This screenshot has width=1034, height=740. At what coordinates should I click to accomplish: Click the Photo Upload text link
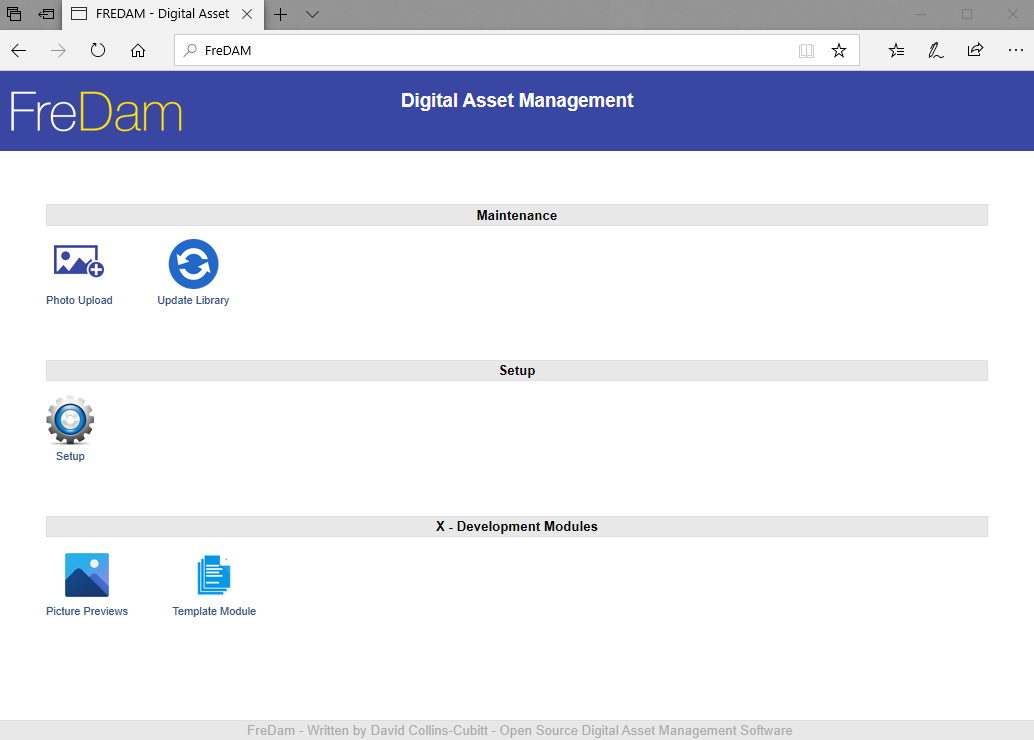(x=79, y=300)
